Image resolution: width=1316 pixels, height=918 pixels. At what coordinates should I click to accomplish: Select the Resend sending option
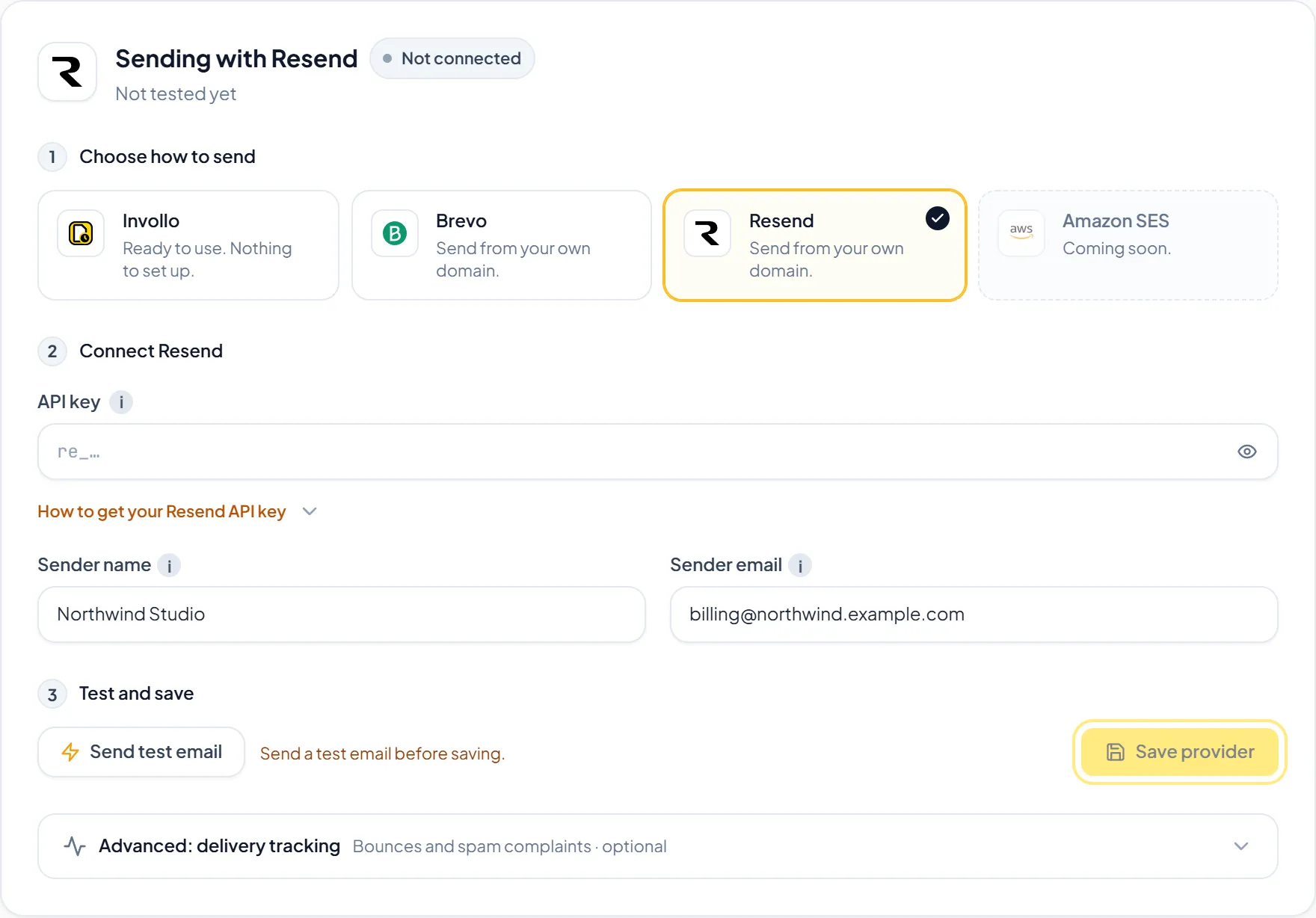(815, 245)
